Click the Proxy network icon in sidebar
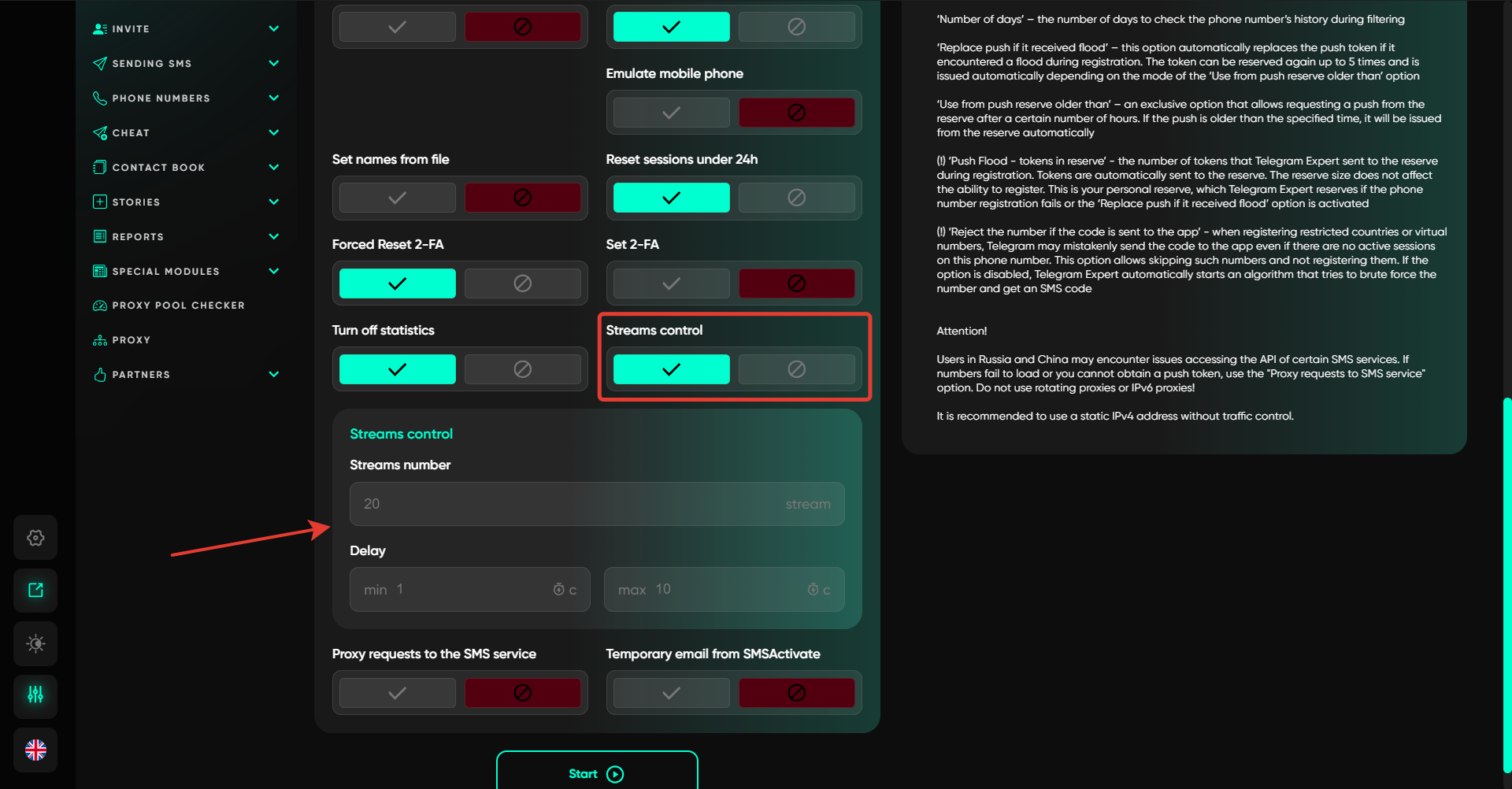1512x789 pixels. [x=100, y=340]
